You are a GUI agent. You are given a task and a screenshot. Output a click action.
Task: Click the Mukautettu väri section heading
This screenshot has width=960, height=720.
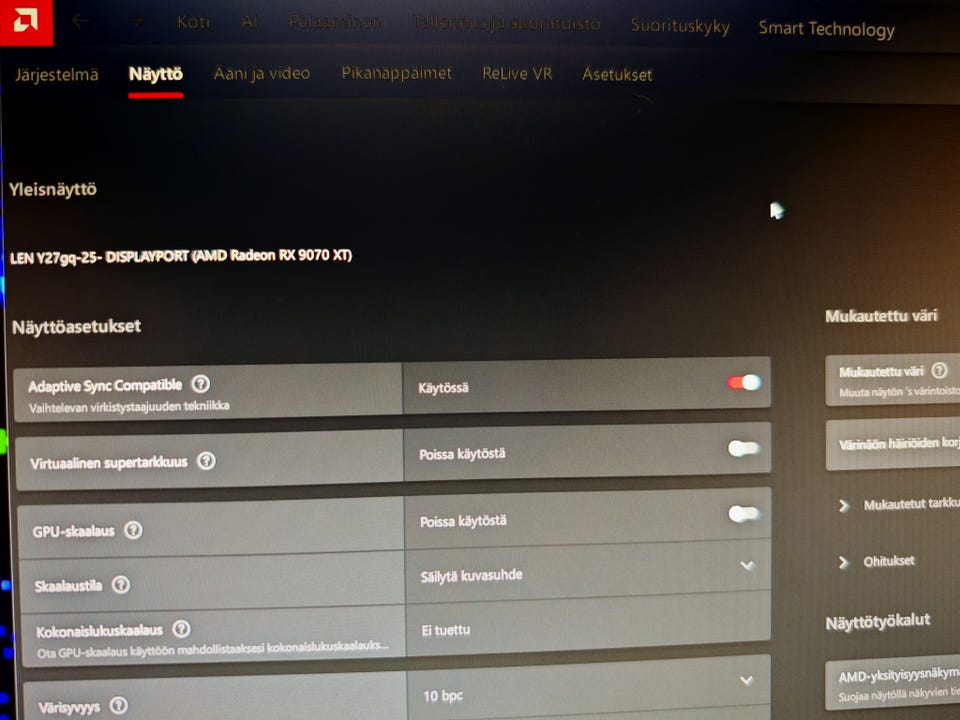(881, 316)
